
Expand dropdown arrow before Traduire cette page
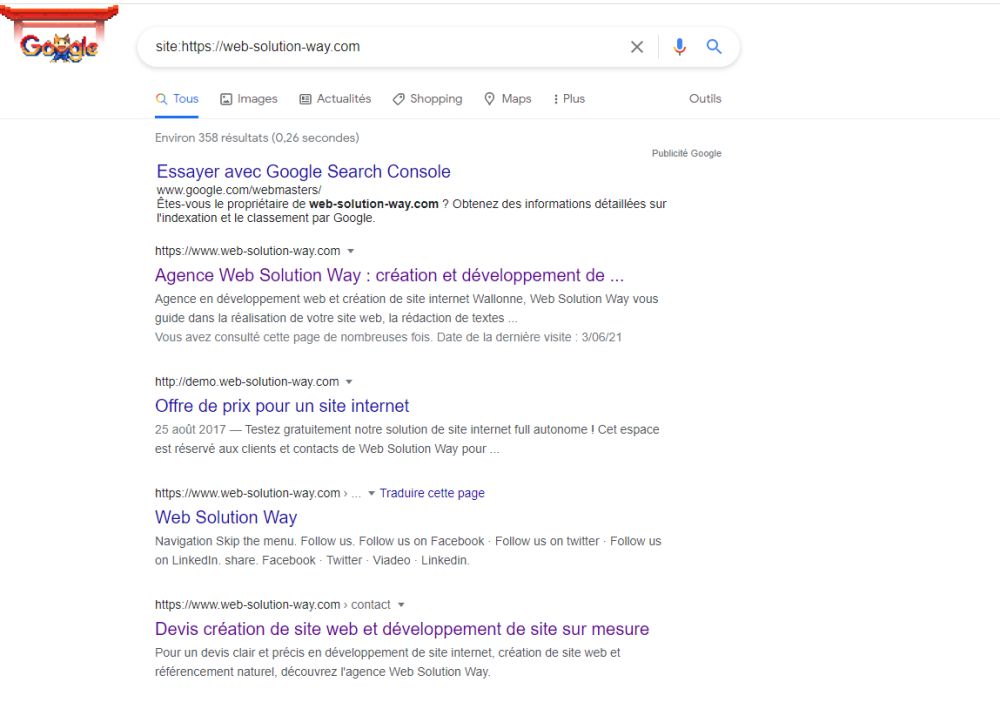372,494
